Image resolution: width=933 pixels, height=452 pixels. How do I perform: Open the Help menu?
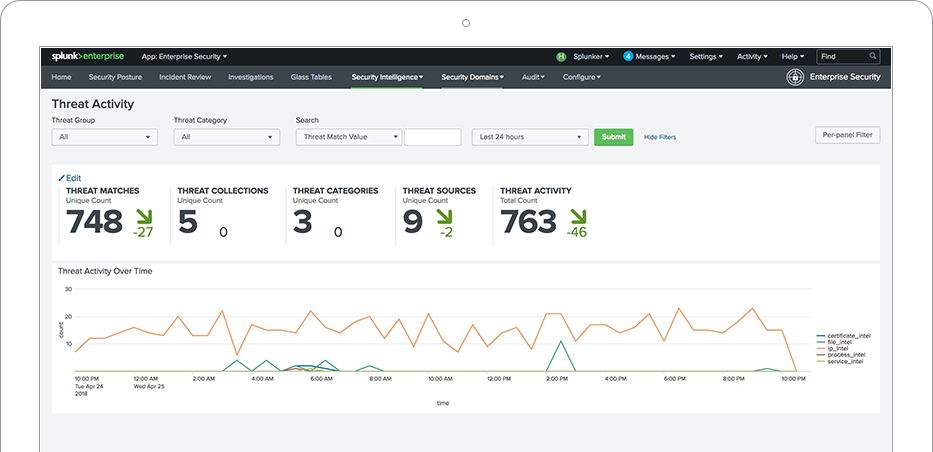(793, 56)
